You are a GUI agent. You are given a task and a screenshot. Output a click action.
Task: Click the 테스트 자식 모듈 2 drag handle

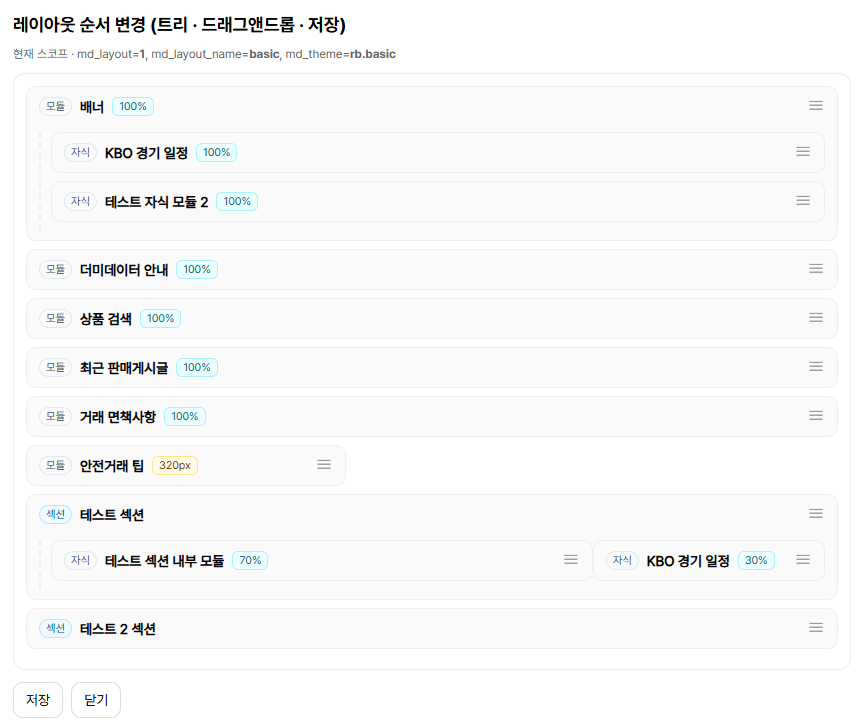[x=803, y=201]
